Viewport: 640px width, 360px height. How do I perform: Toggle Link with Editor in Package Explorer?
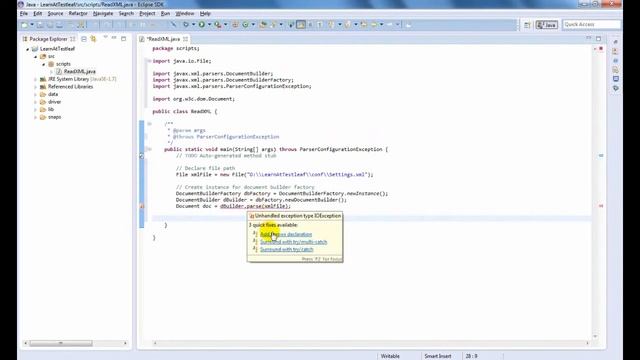(93, 39)
